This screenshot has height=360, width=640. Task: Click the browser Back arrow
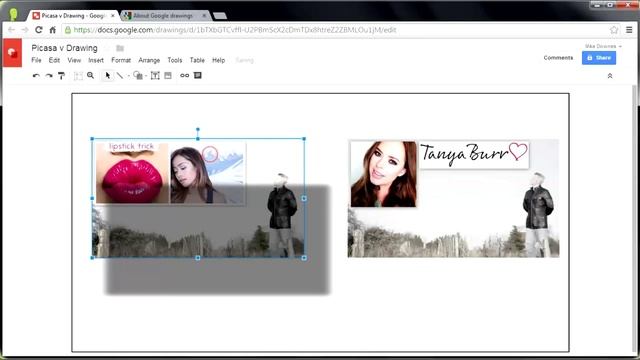point(11,30)
